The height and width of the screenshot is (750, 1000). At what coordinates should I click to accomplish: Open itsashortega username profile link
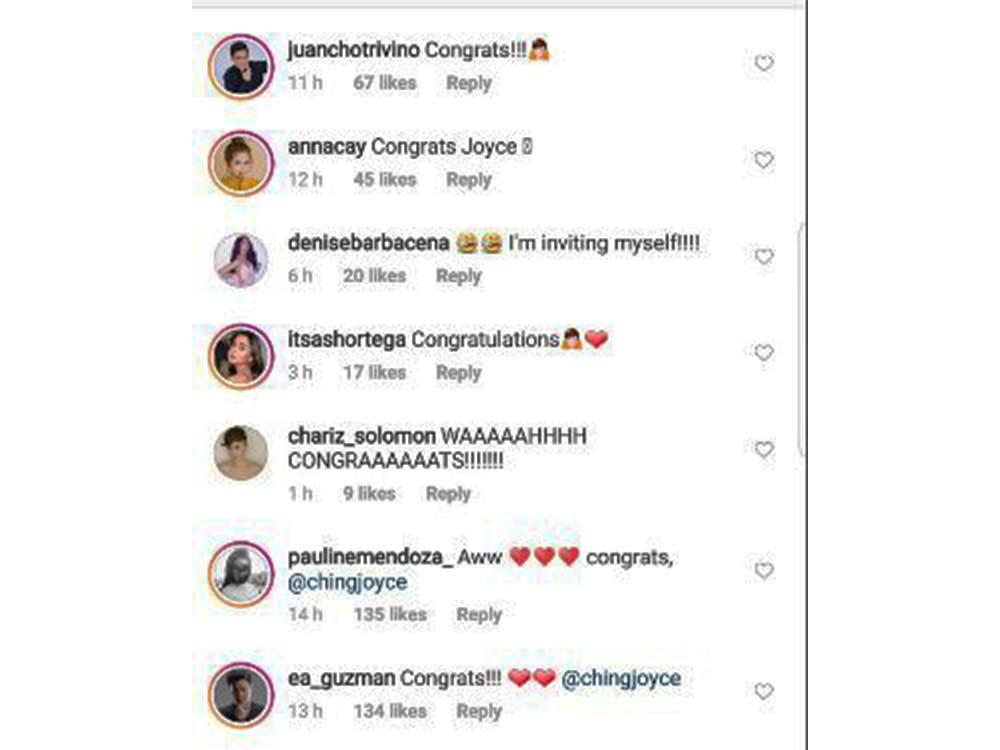[347, 340]
